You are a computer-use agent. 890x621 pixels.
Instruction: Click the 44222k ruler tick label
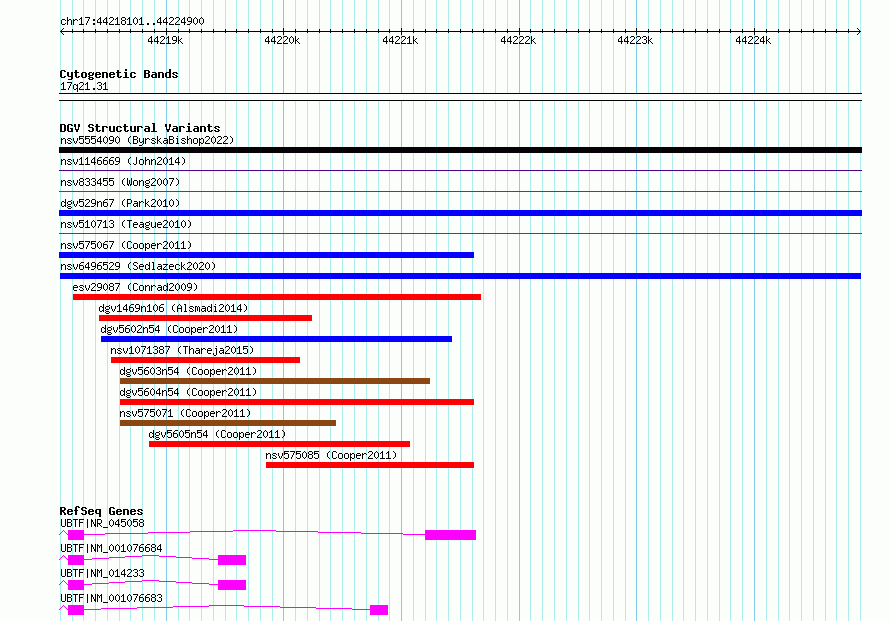pyautogui.click(x=518, y=40)
